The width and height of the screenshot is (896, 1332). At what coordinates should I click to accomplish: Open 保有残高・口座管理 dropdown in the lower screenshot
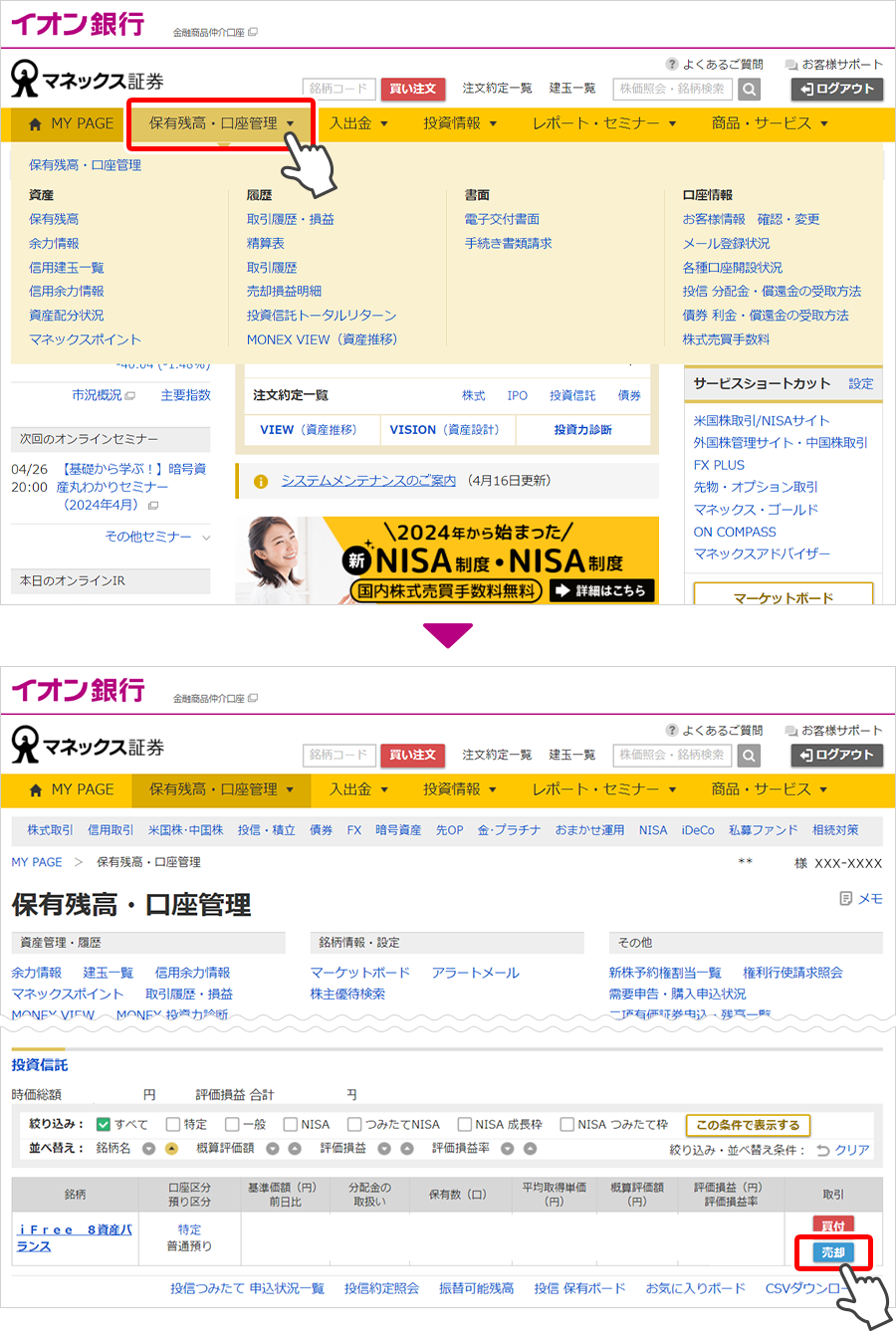pos(221,789)
